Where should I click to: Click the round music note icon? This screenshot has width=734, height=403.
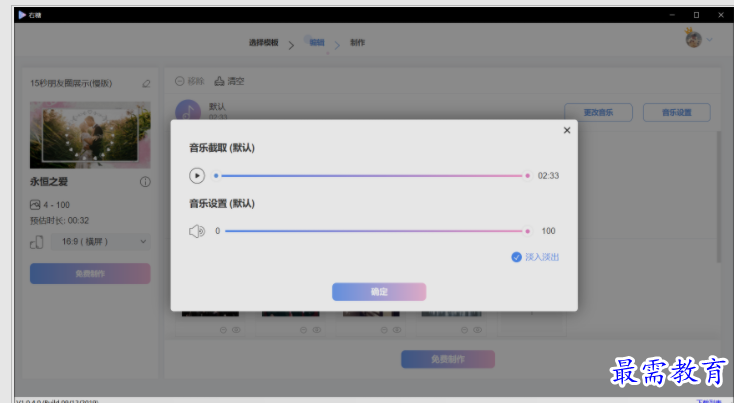(x=188, y=112)
